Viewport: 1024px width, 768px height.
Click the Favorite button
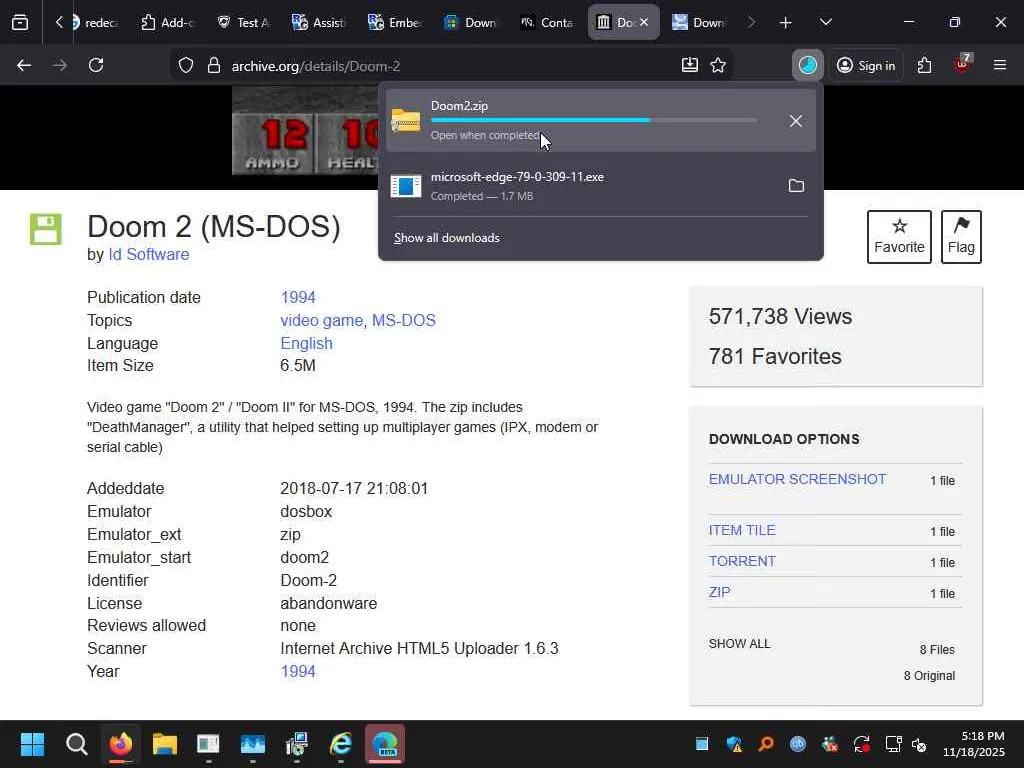[x=899, y=236]
